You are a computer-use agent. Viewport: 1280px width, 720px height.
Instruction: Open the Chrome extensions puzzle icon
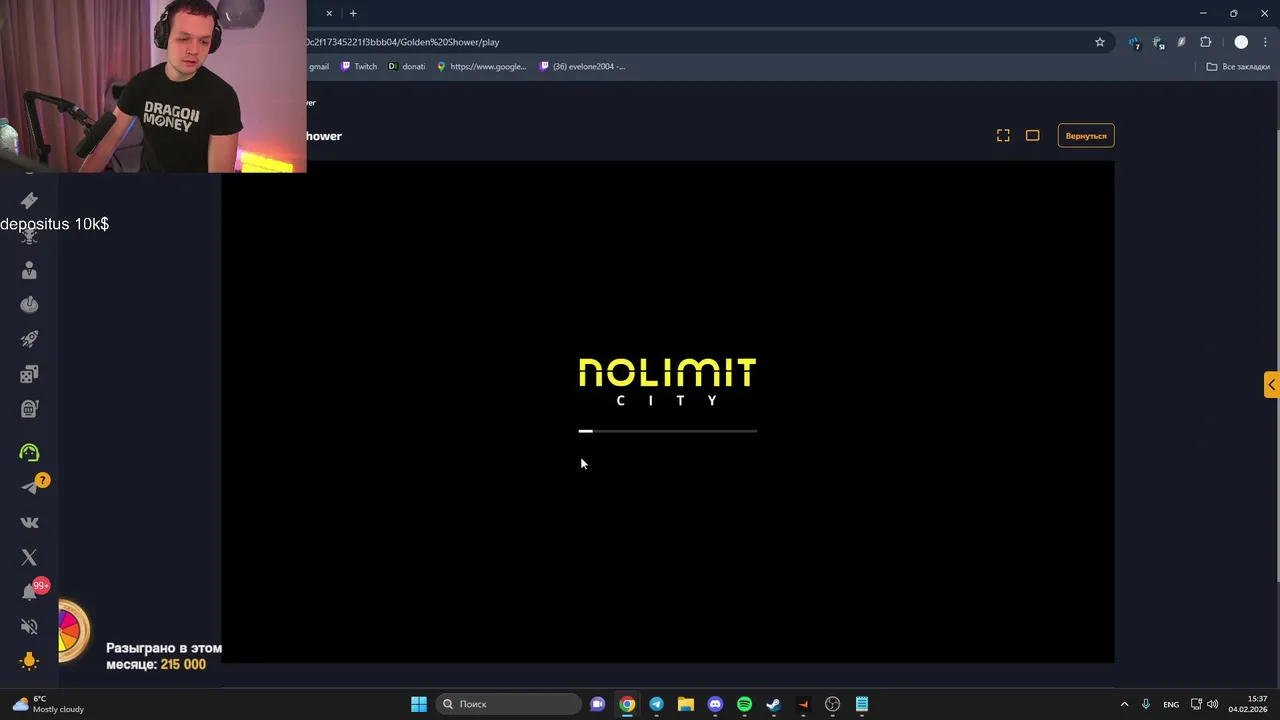click(1205, 42)
